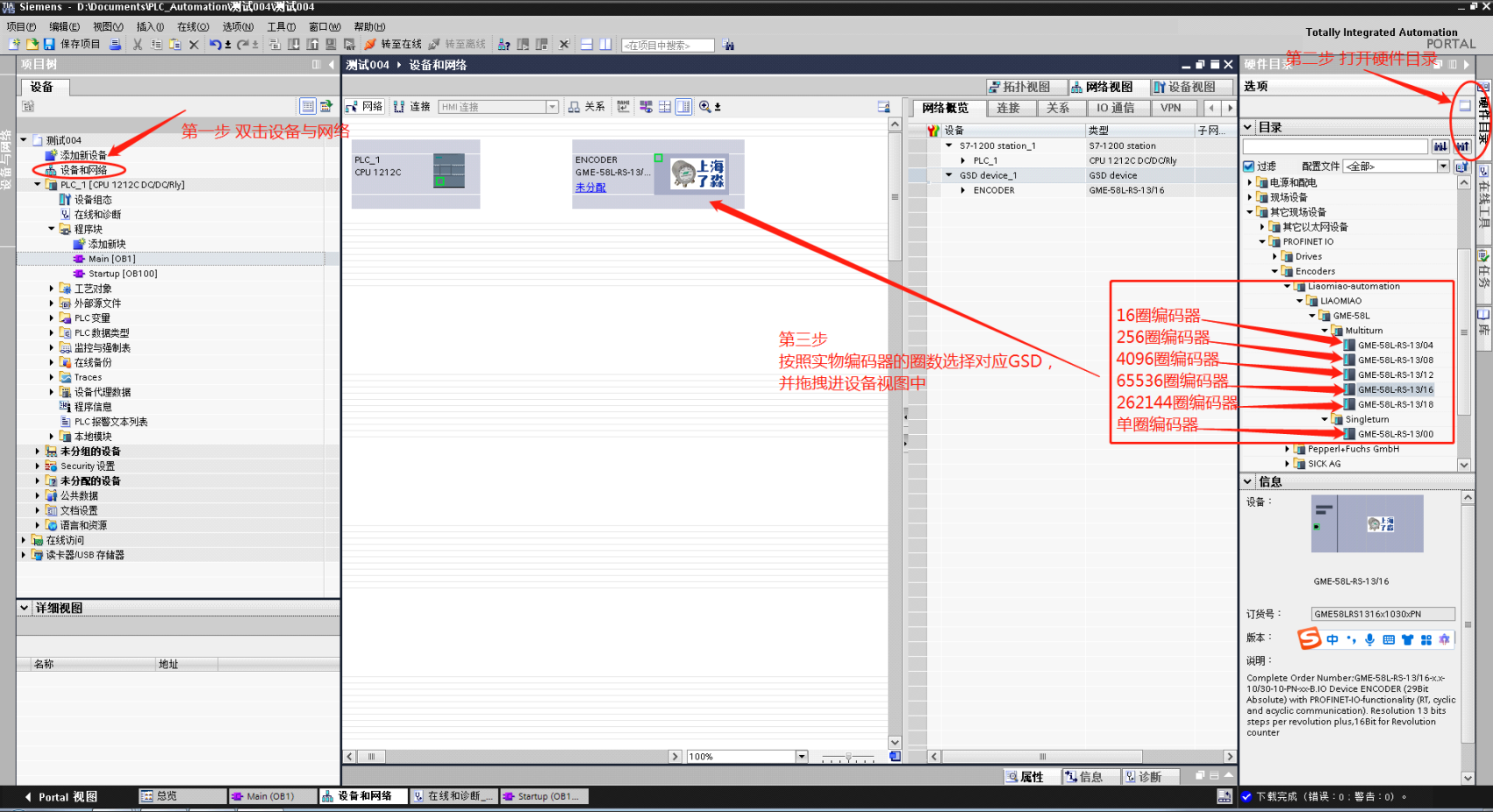
Task: Adjust the zoom slider below network view
Action: (x=847, y=756)
